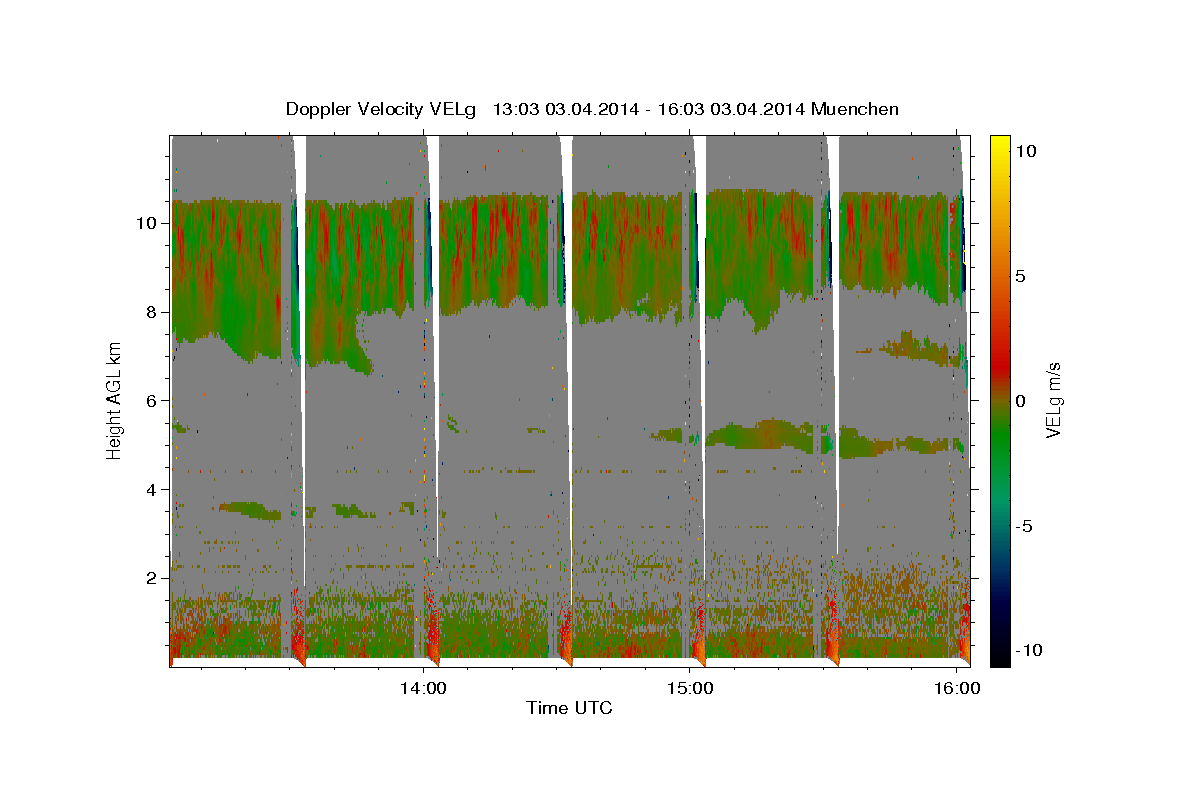Click the '14:00' time axis label
The image size is (1200, 800).
pyautogui.click(x=423, y=688)
